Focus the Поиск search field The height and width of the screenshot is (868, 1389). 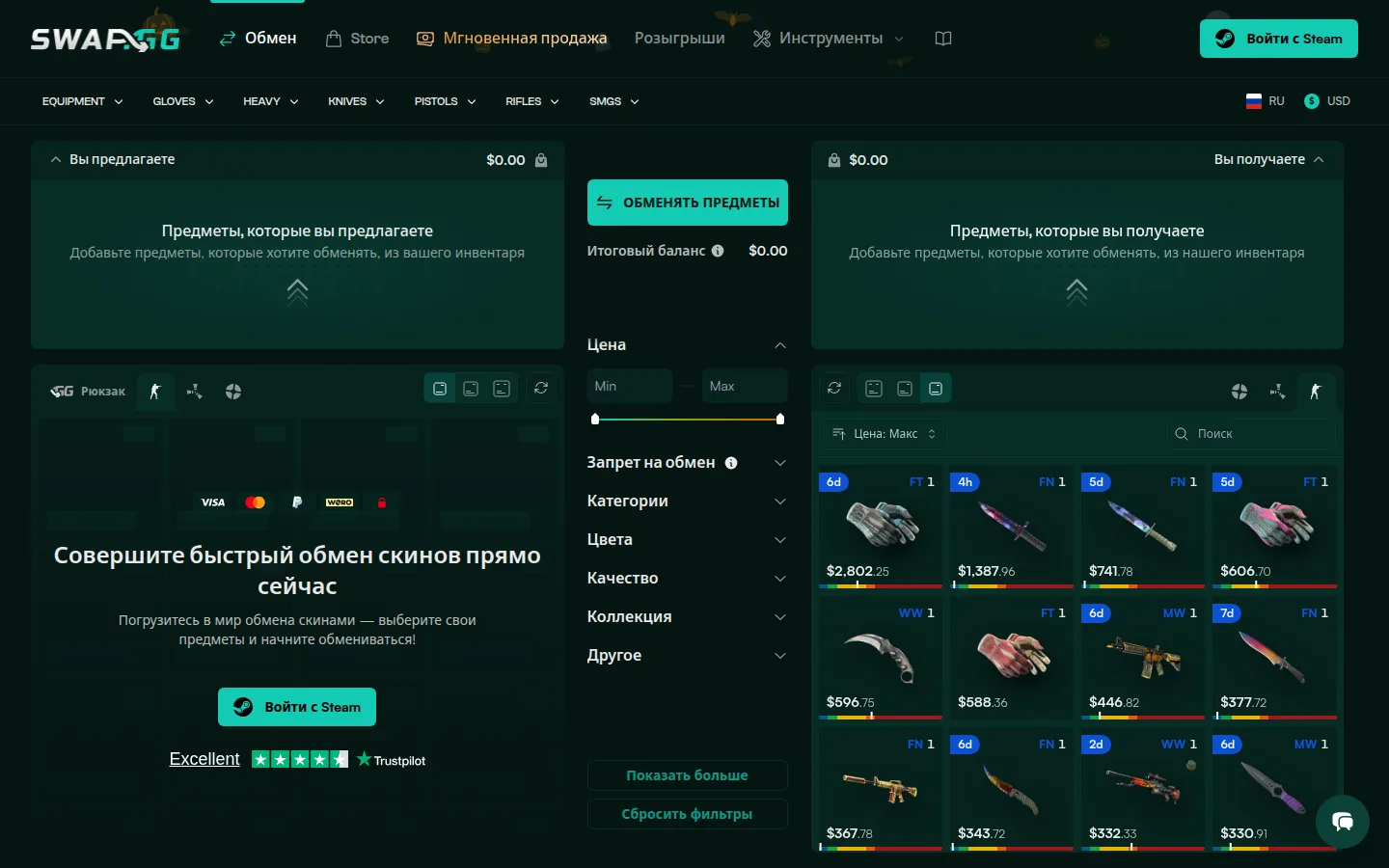click(x=1251, y=434)
